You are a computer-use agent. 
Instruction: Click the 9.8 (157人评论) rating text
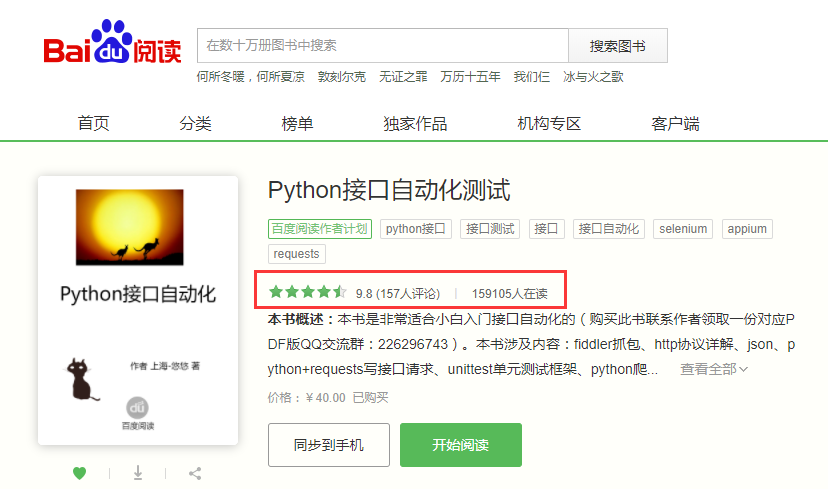(398, 294)
